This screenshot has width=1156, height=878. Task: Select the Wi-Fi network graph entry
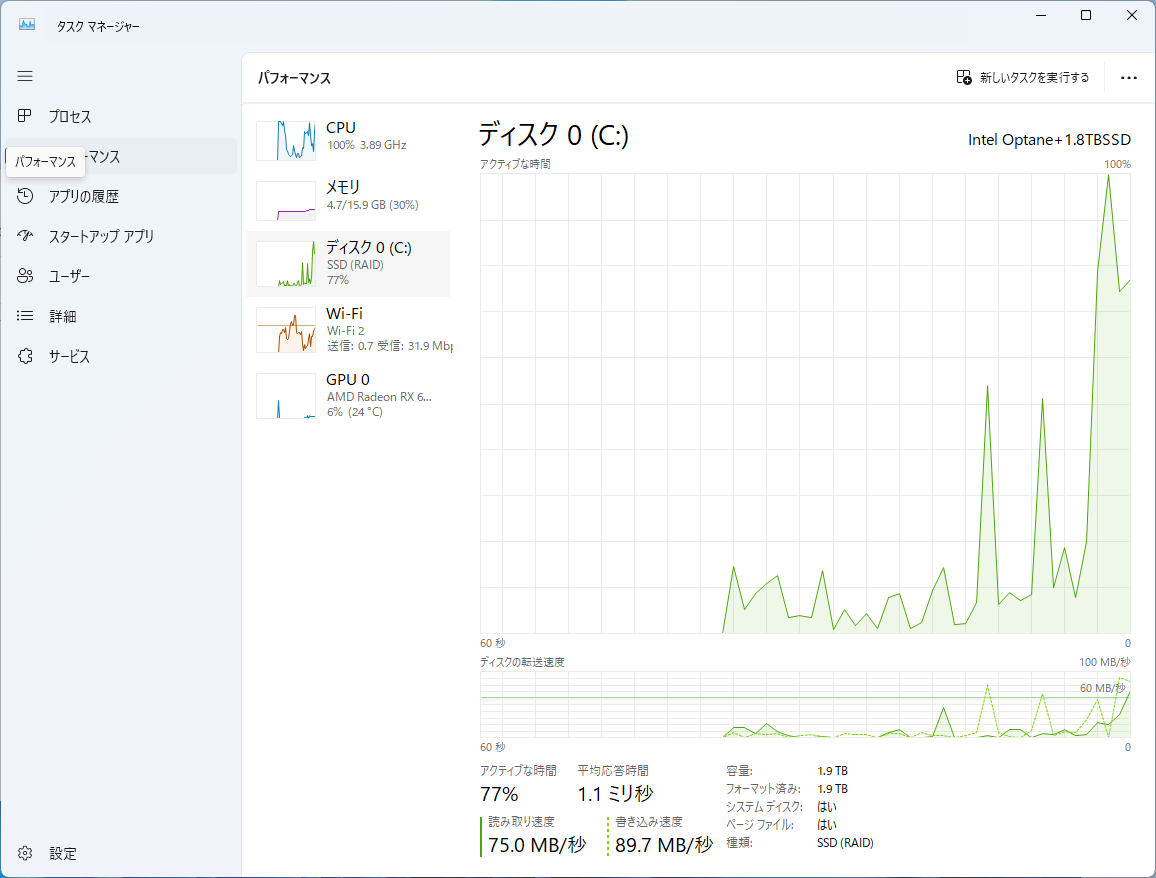286,330
